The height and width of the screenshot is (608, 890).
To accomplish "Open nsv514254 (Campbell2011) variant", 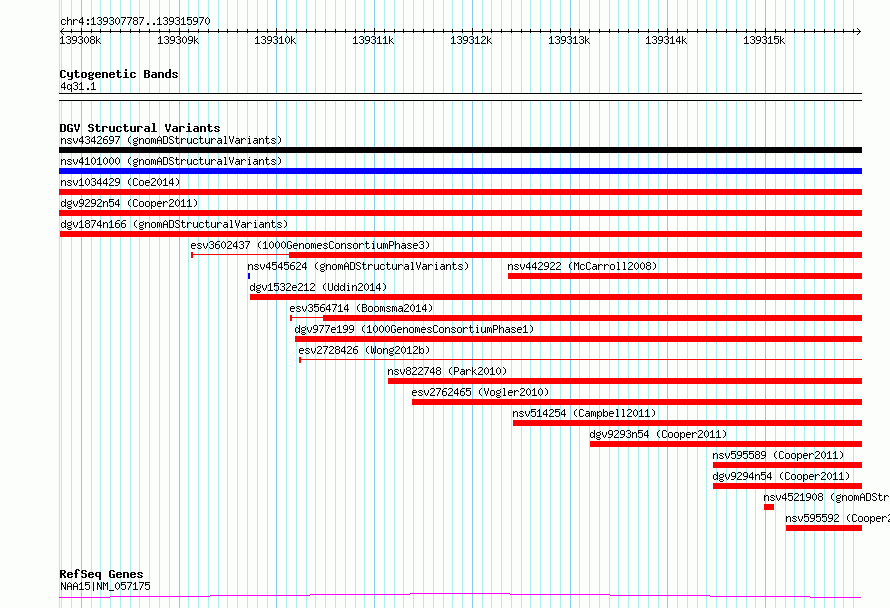I will coord(584,413).
